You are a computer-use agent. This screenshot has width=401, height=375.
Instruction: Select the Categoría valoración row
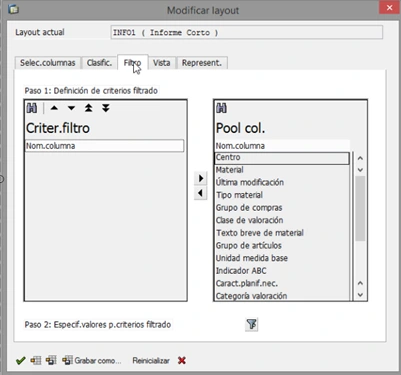click(x=282, y=296)
